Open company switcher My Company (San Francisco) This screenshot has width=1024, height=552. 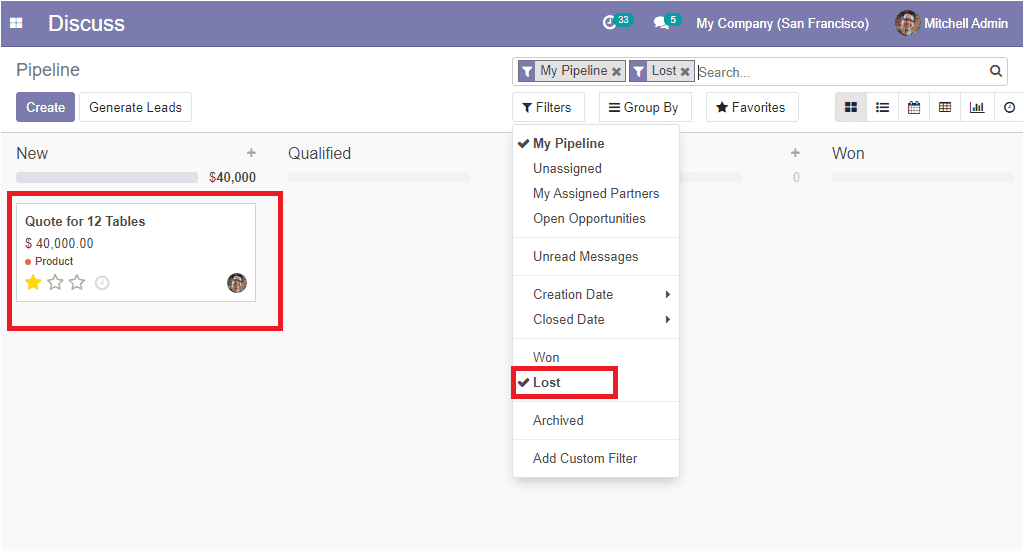782,24
